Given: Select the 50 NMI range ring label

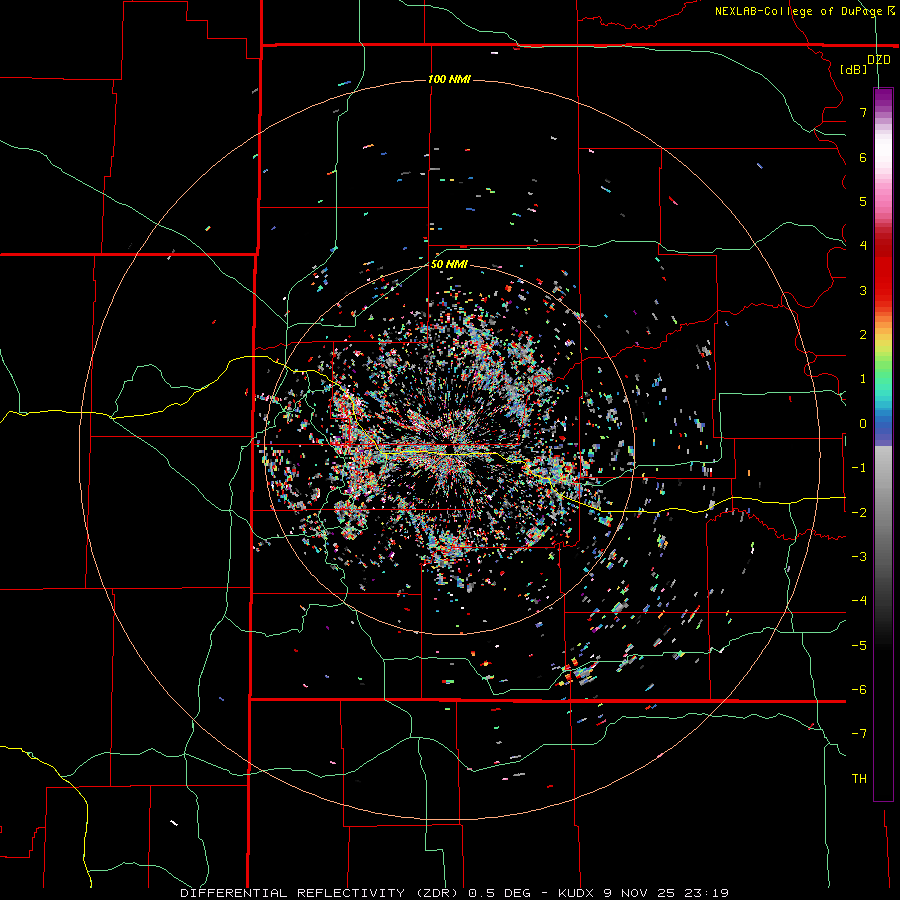Looking at the screenshot, I should point(449,264).
